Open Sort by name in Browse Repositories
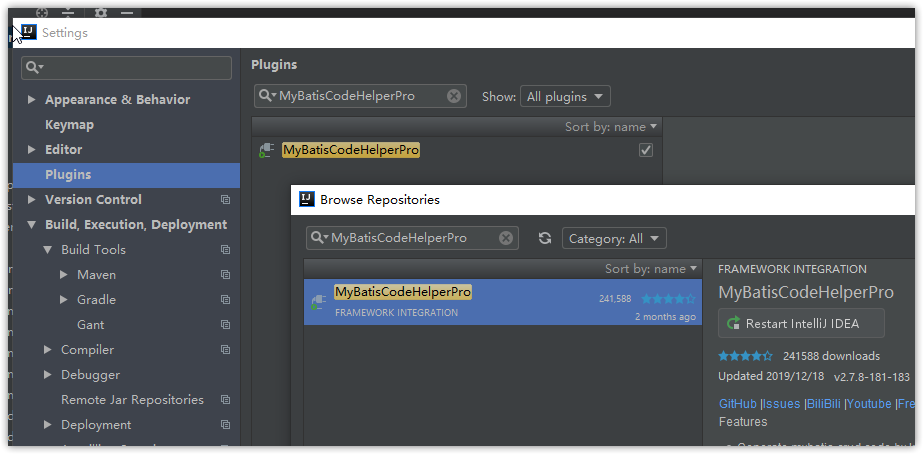Image resolution: width=923 pixels, height=454 pixels. point(651,269)
